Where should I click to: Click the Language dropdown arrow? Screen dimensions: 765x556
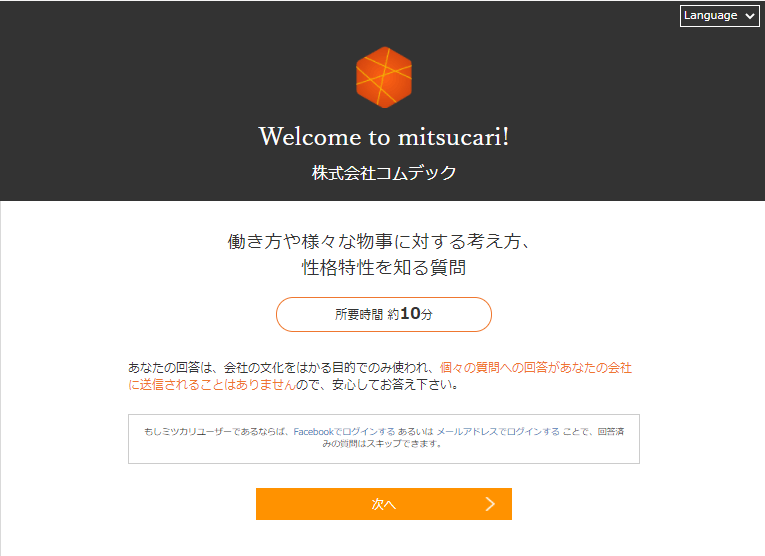(750, 16)
